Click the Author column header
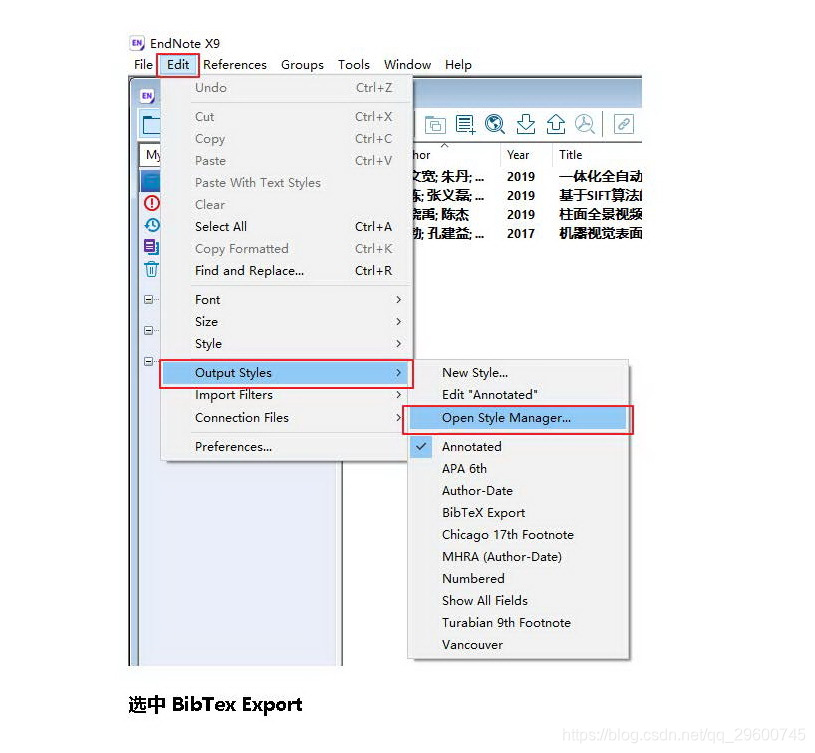815x753 pixels. coord(456,155)
